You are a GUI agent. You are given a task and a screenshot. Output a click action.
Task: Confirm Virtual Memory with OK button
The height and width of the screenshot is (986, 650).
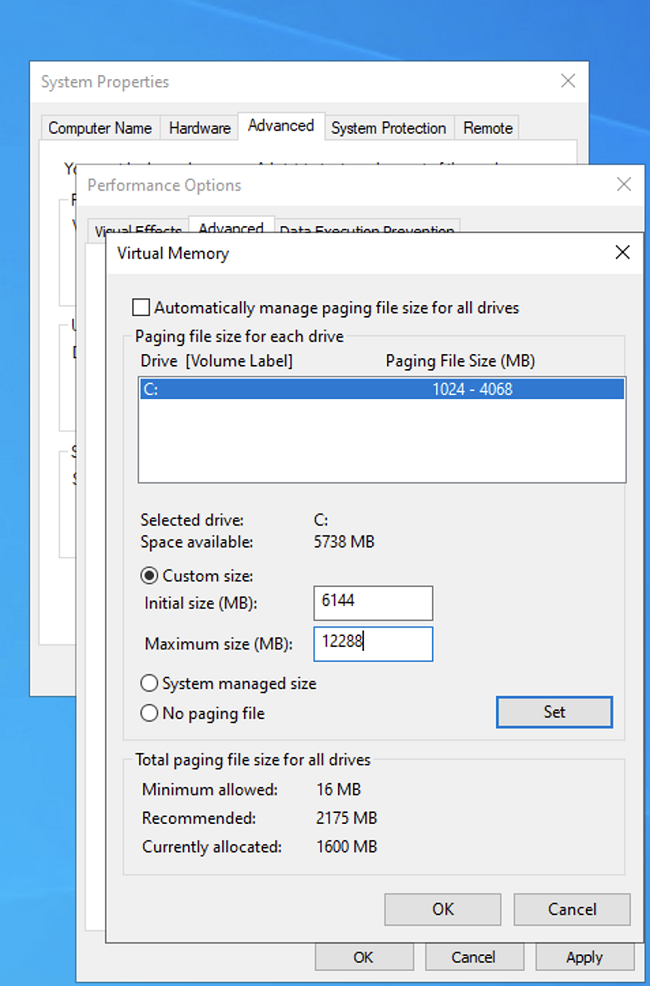tap(443, 909)
